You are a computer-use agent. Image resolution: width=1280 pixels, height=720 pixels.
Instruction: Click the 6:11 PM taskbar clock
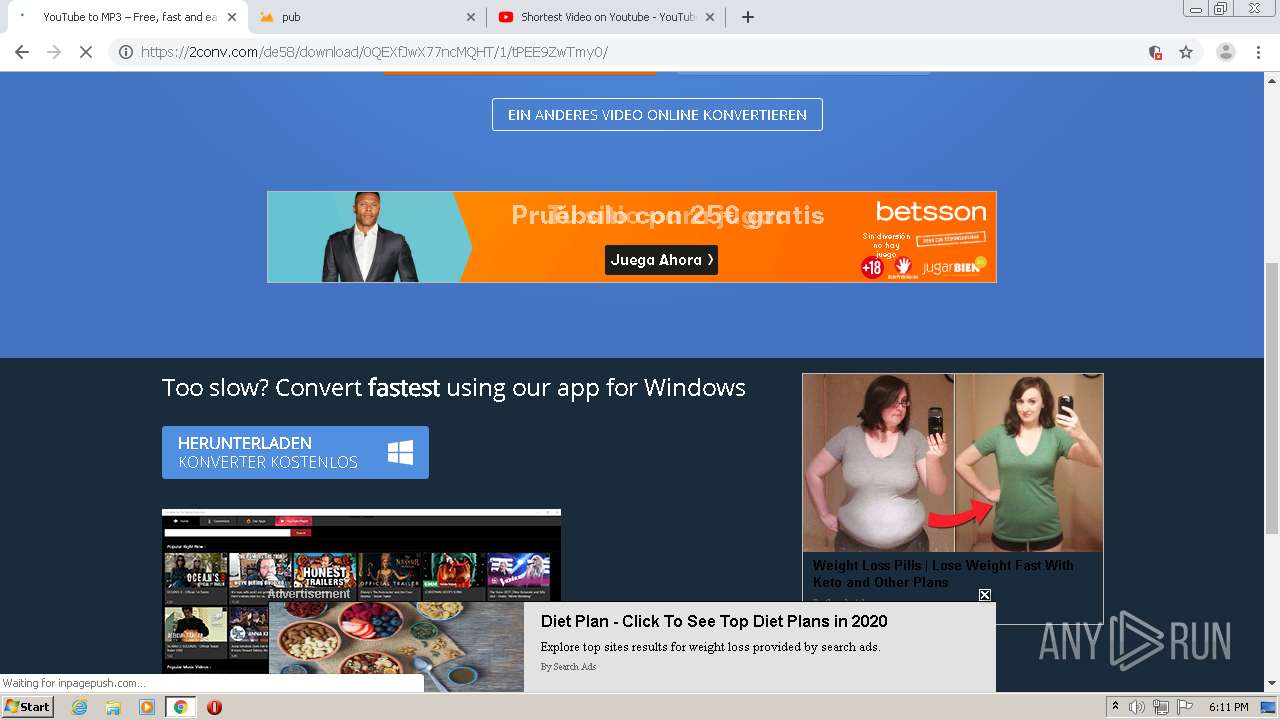[x=1229, y=707]
